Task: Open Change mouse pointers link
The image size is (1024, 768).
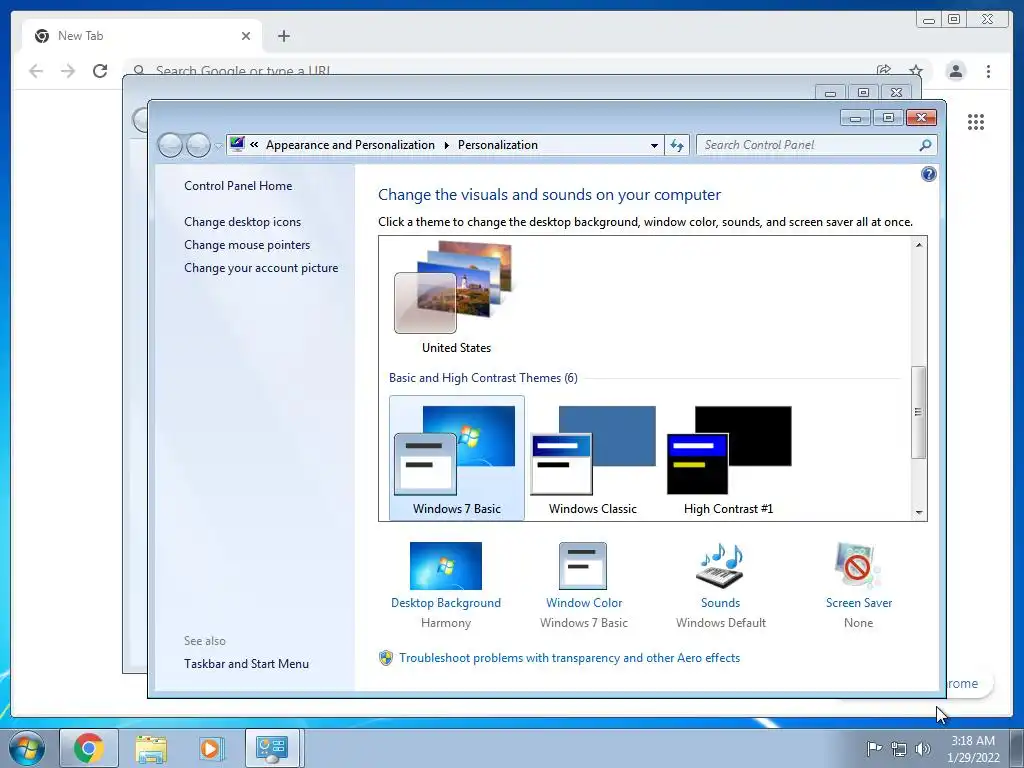Action: click(247, 245)
